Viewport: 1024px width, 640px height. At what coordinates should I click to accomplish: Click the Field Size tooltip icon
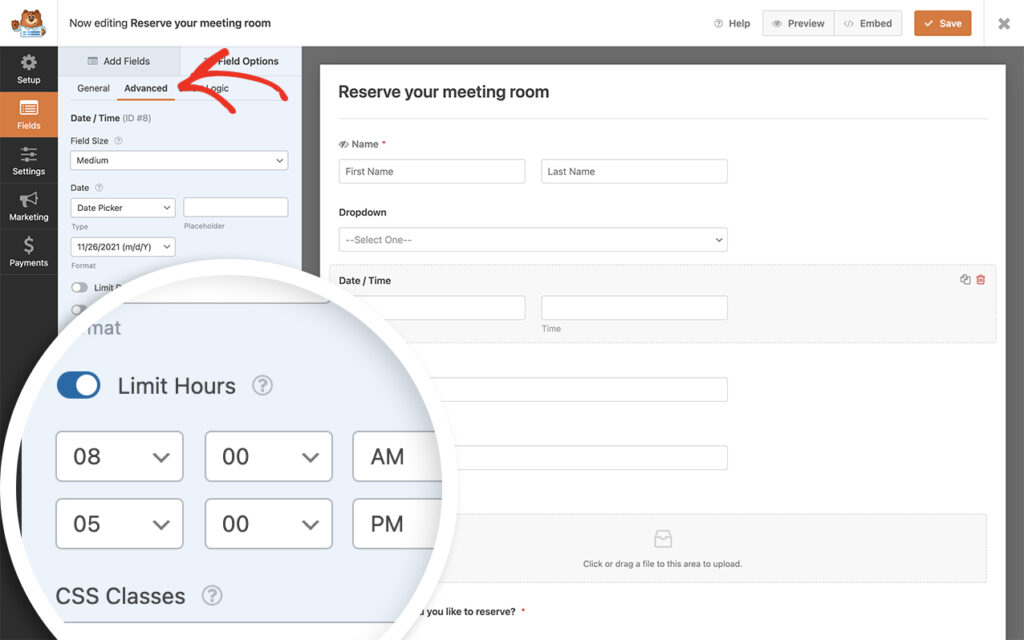(x=118, y=141)
